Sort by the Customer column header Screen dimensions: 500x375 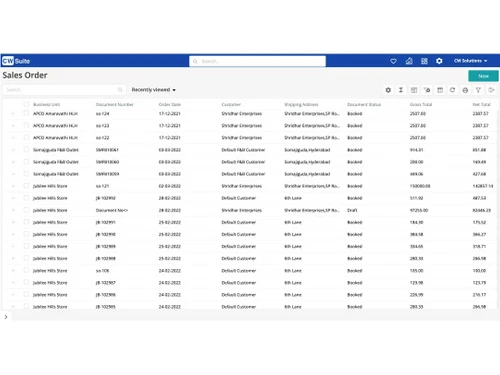click(x=231, y=105)
